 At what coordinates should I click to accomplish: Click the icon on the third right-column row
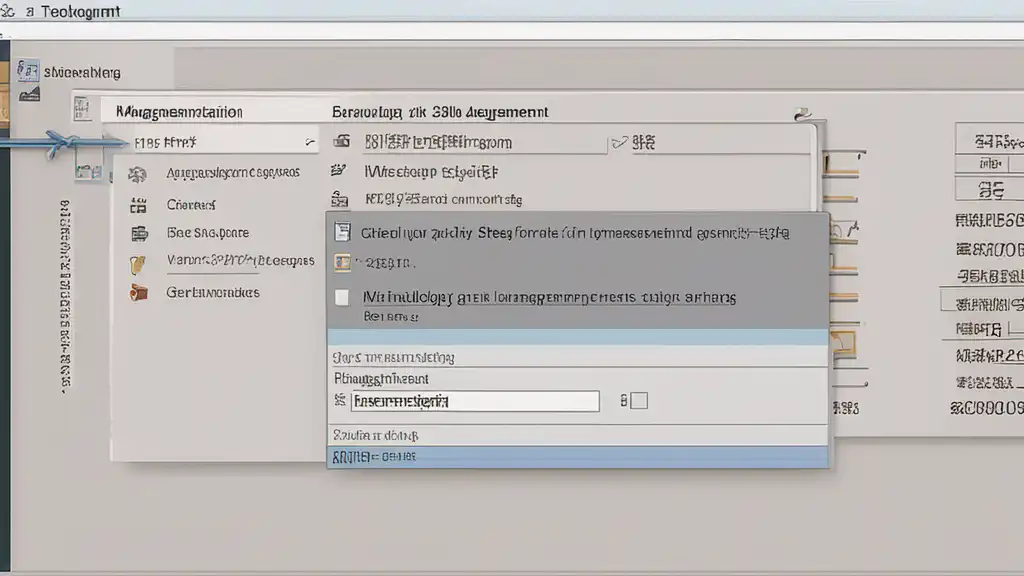[340, 199]
